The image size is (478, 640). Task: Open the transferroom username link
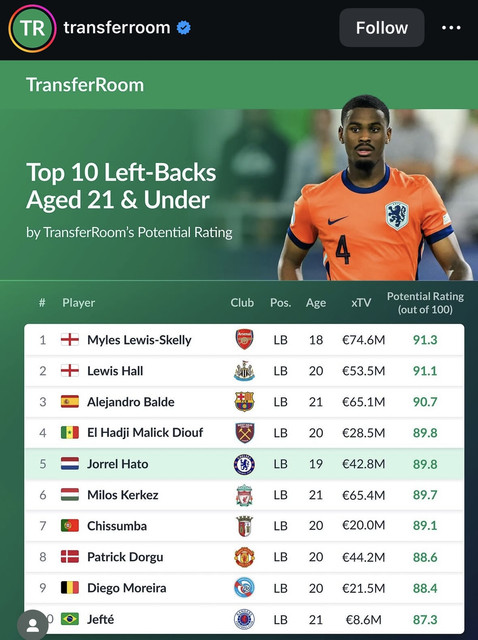click(117, 28)
